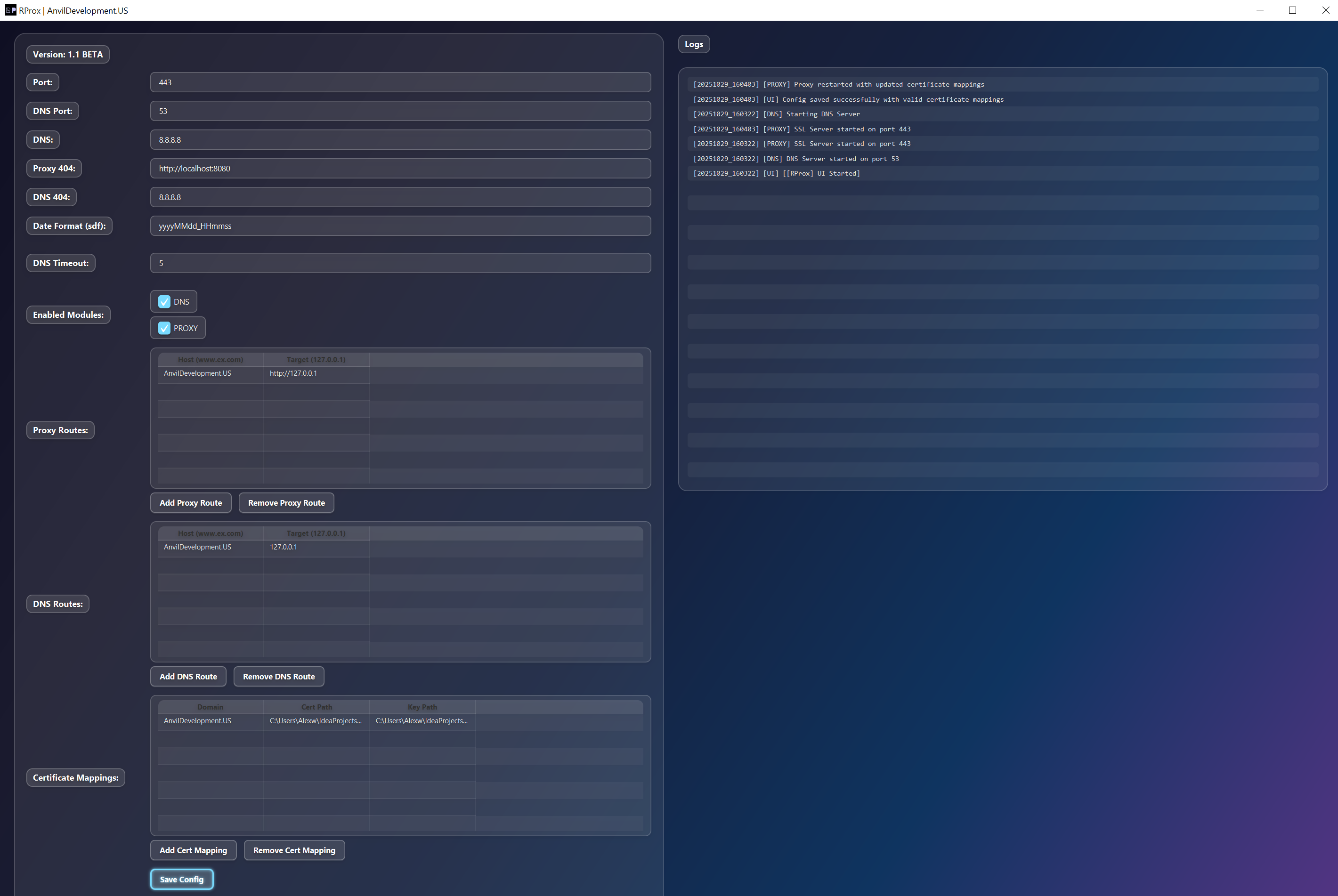Focus the DNS Port field showing 53

[401, 111]
